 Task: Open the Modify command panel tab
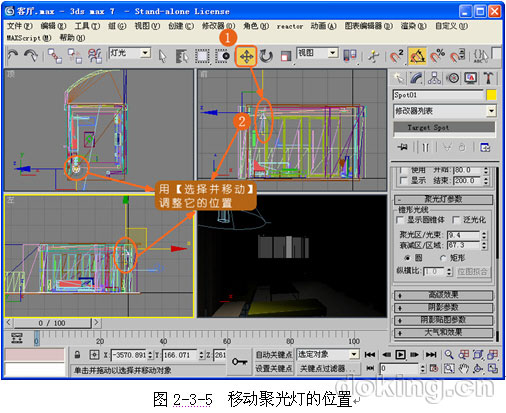click(x=416, y=78)
